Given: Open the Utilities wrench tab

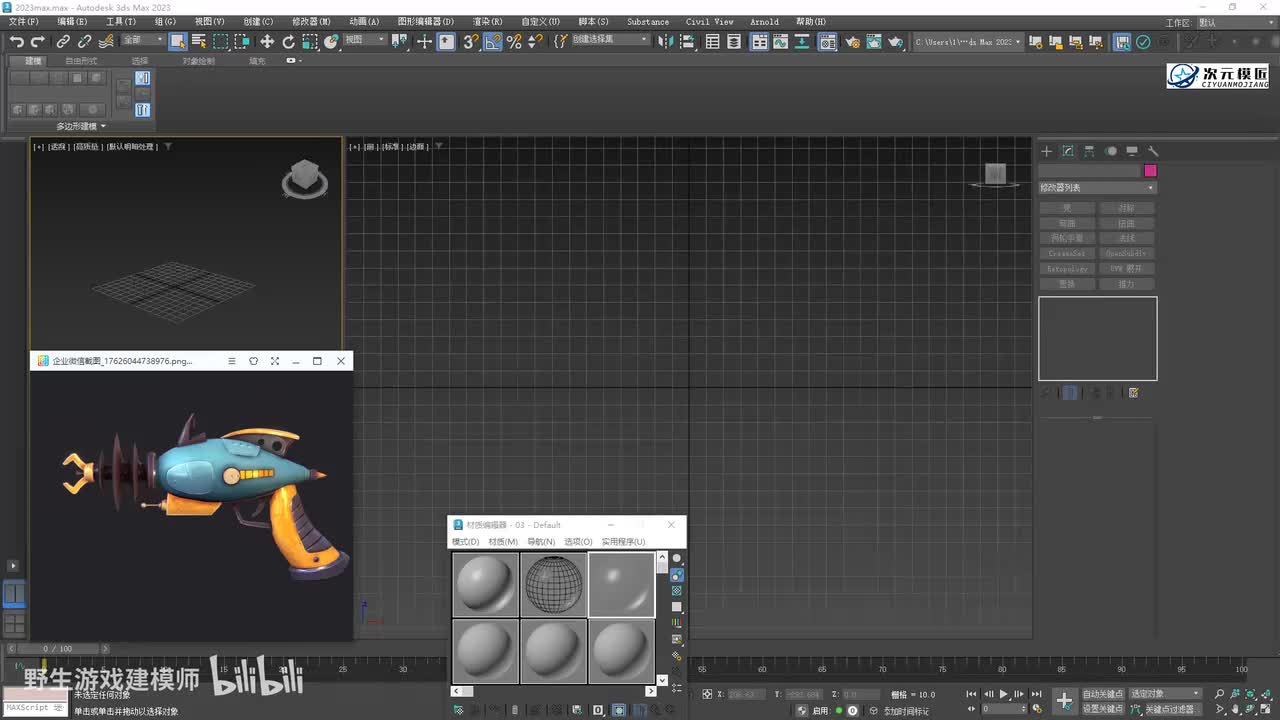Looking at the screenshot, I should click(x=1153, y=151).
